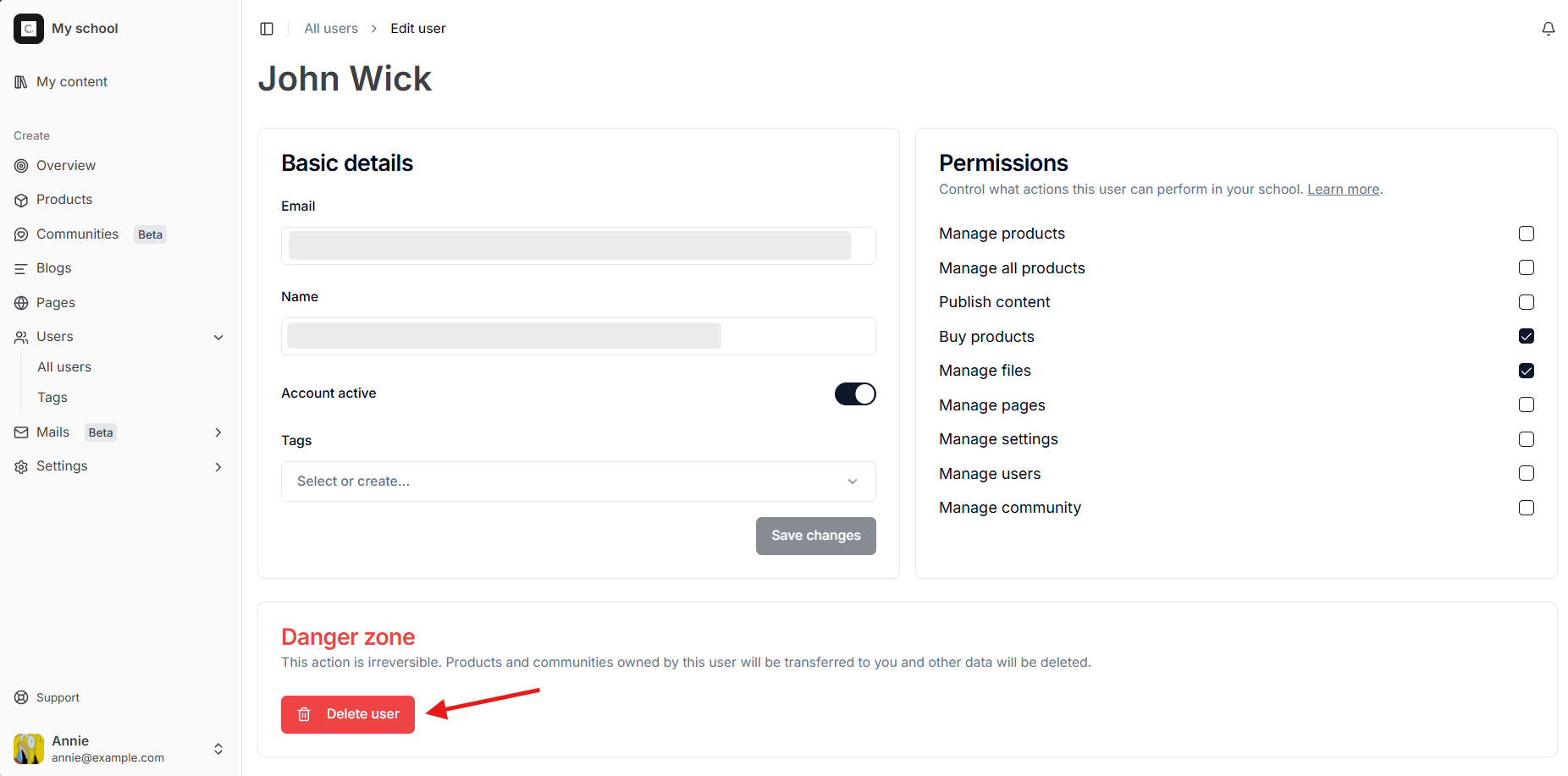Screen dimensions: 1568x776
Task: Click the notifications bell icon
Action: [x=1548, y=29]
